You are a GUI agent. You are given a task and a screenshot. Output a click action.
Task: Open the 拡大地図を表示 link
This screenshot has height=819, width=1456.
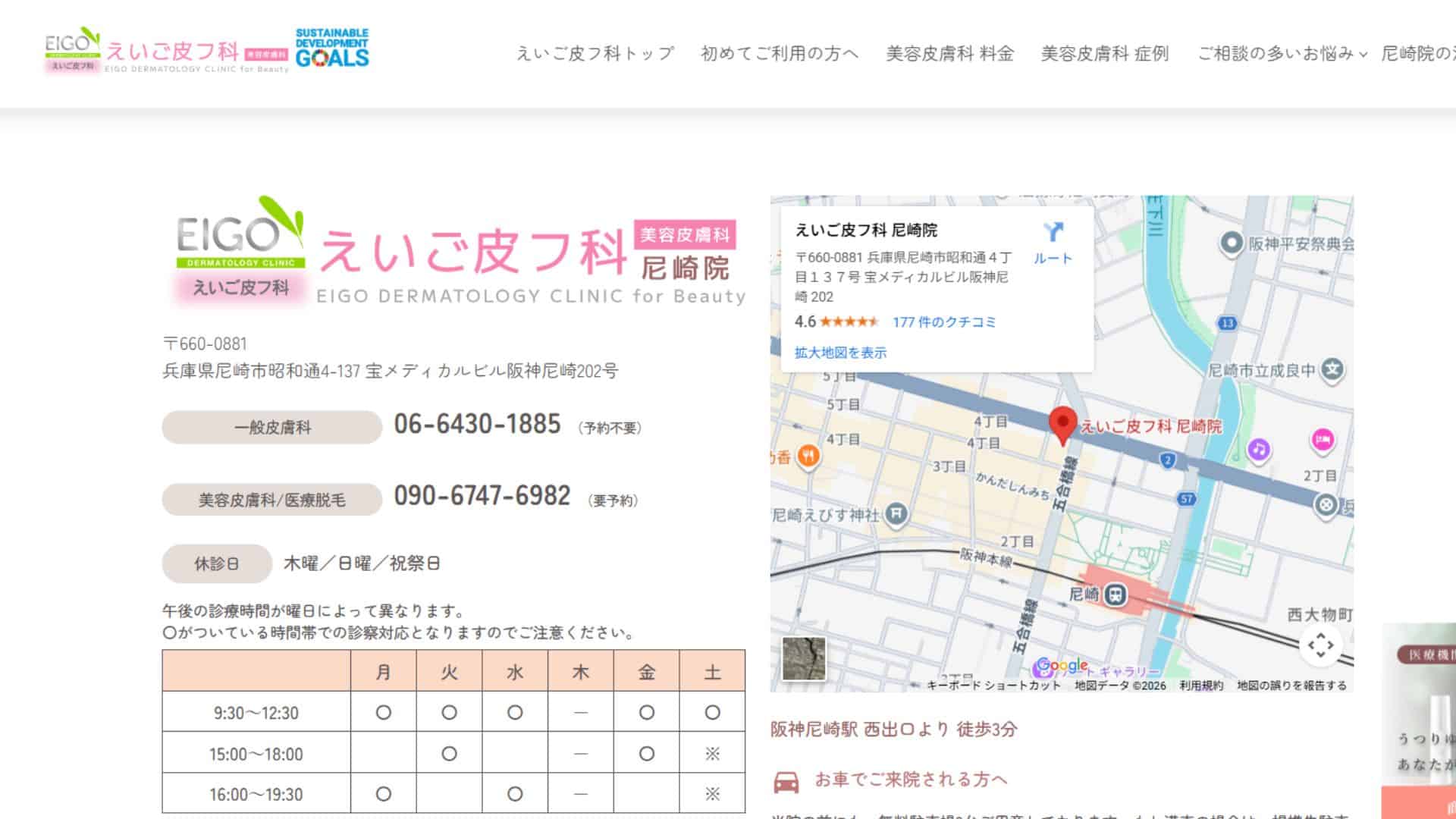839,352
